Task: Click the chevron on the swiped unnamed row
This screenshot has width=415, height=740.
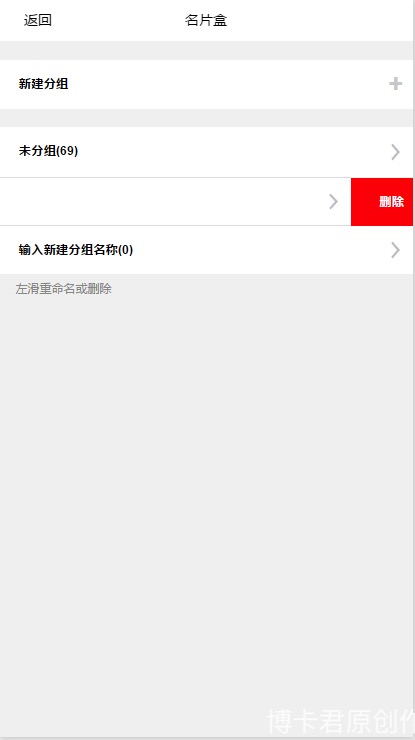Action: coord(333,202)
